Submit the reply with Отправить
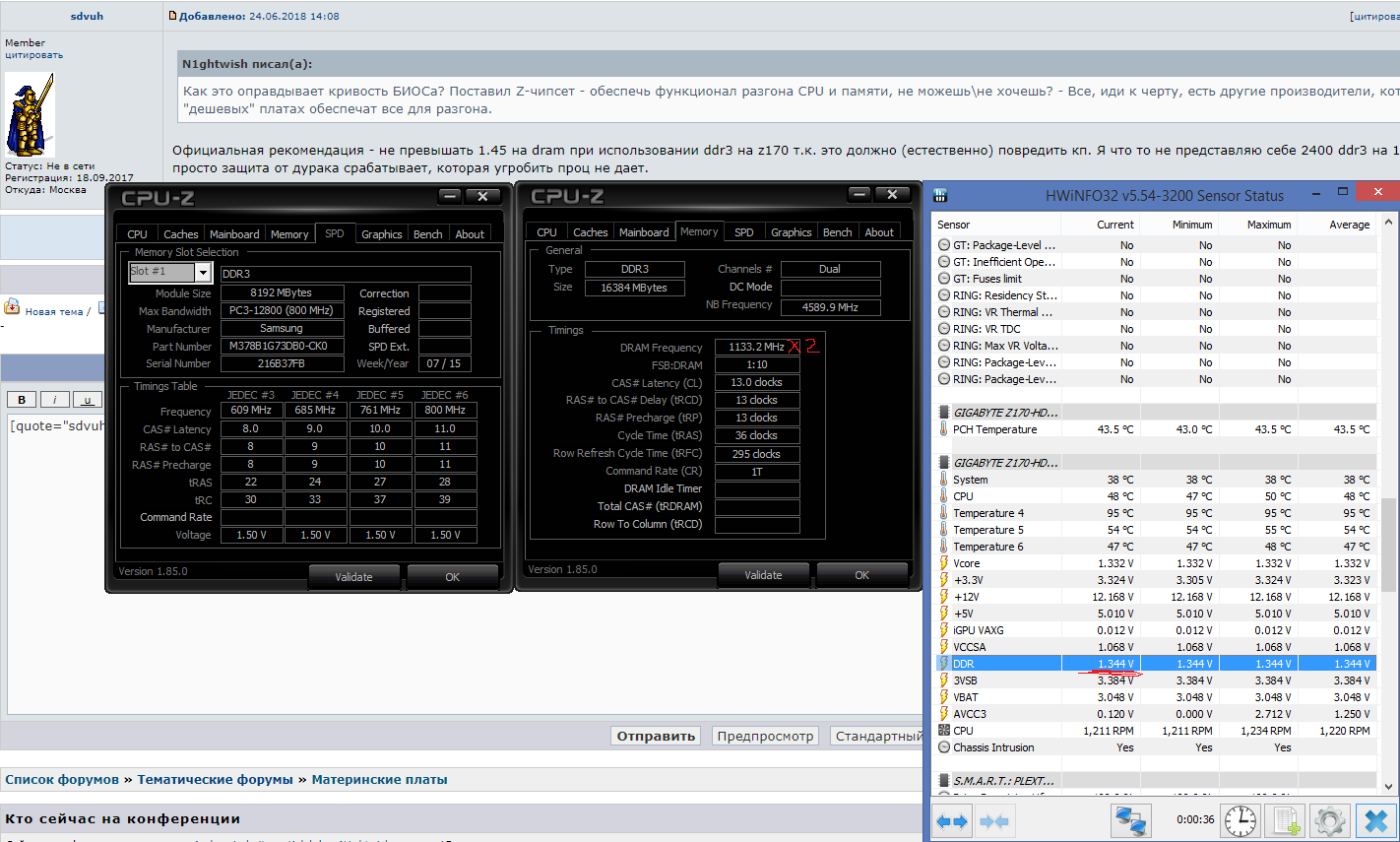 click(x=656, y=736)
